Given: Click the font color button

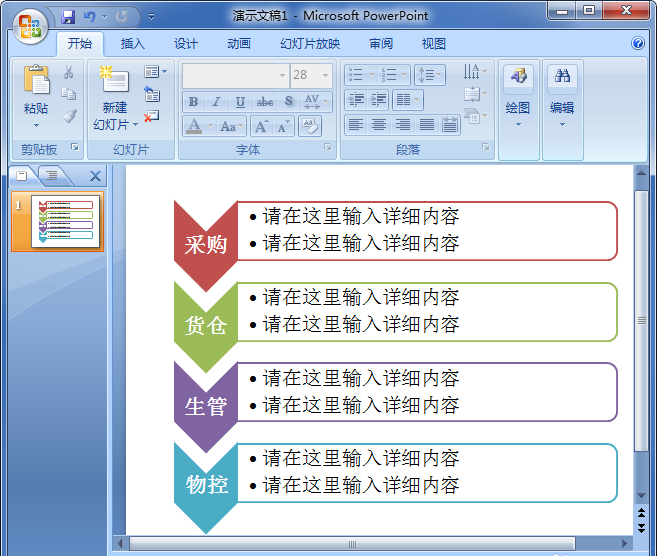Looking at the screenshot, I should point(194,126).
